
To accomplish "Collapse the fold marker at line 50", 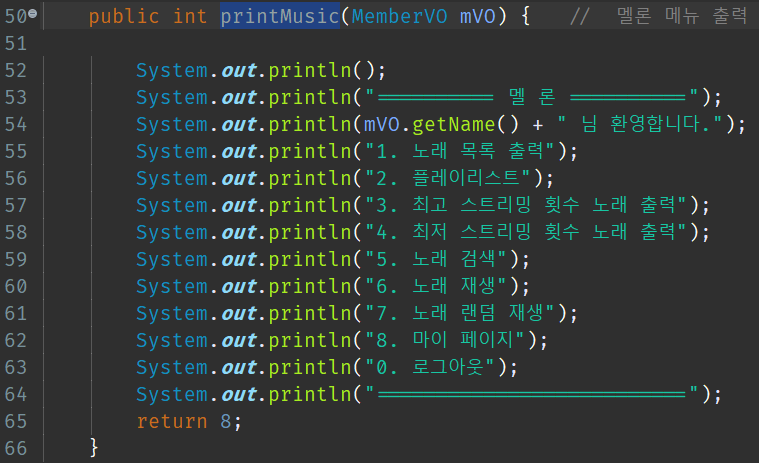I will (32, 13).
